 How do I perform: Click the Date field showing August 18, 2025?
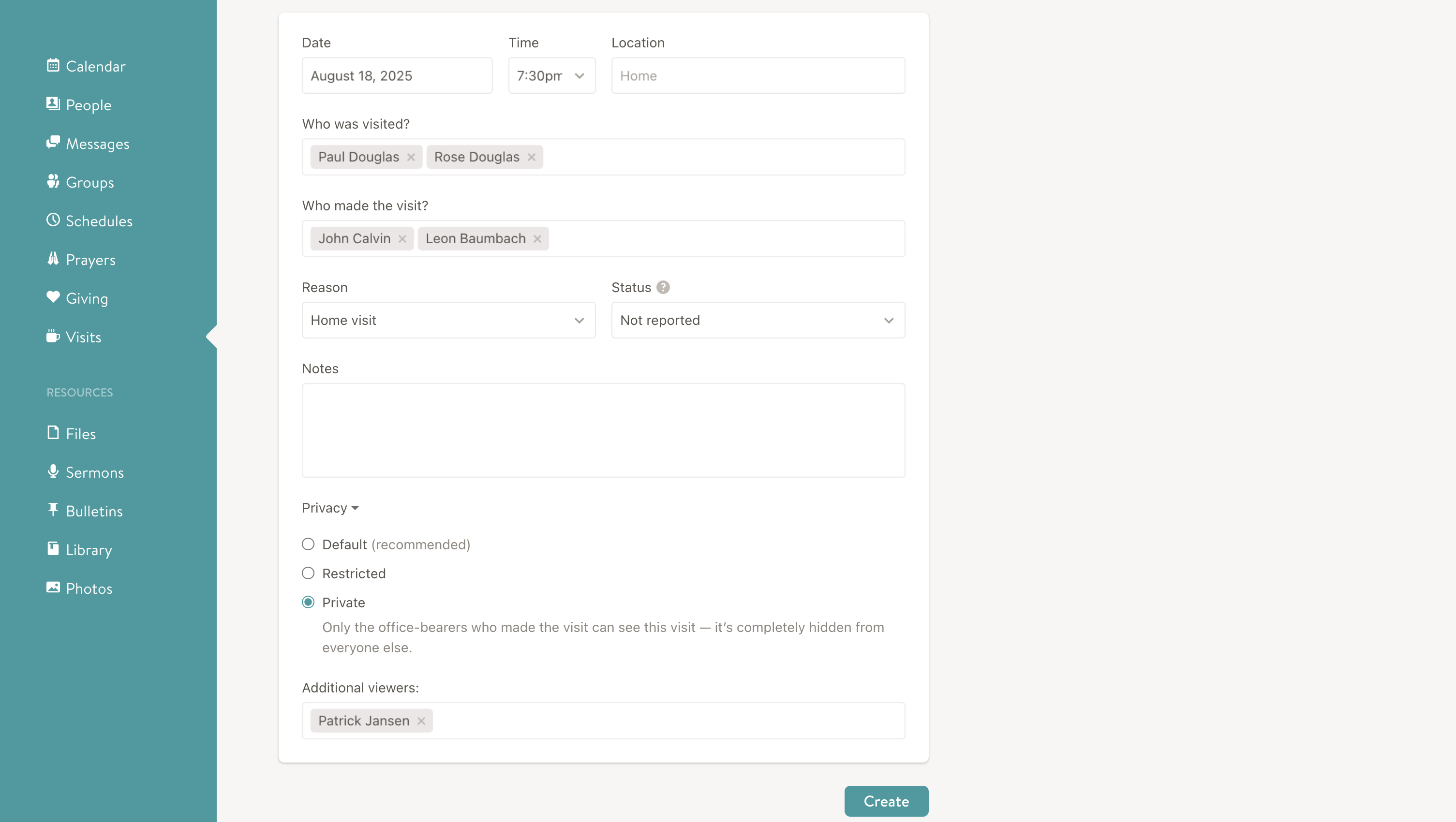pyautogui.click(x=397, y=76)
